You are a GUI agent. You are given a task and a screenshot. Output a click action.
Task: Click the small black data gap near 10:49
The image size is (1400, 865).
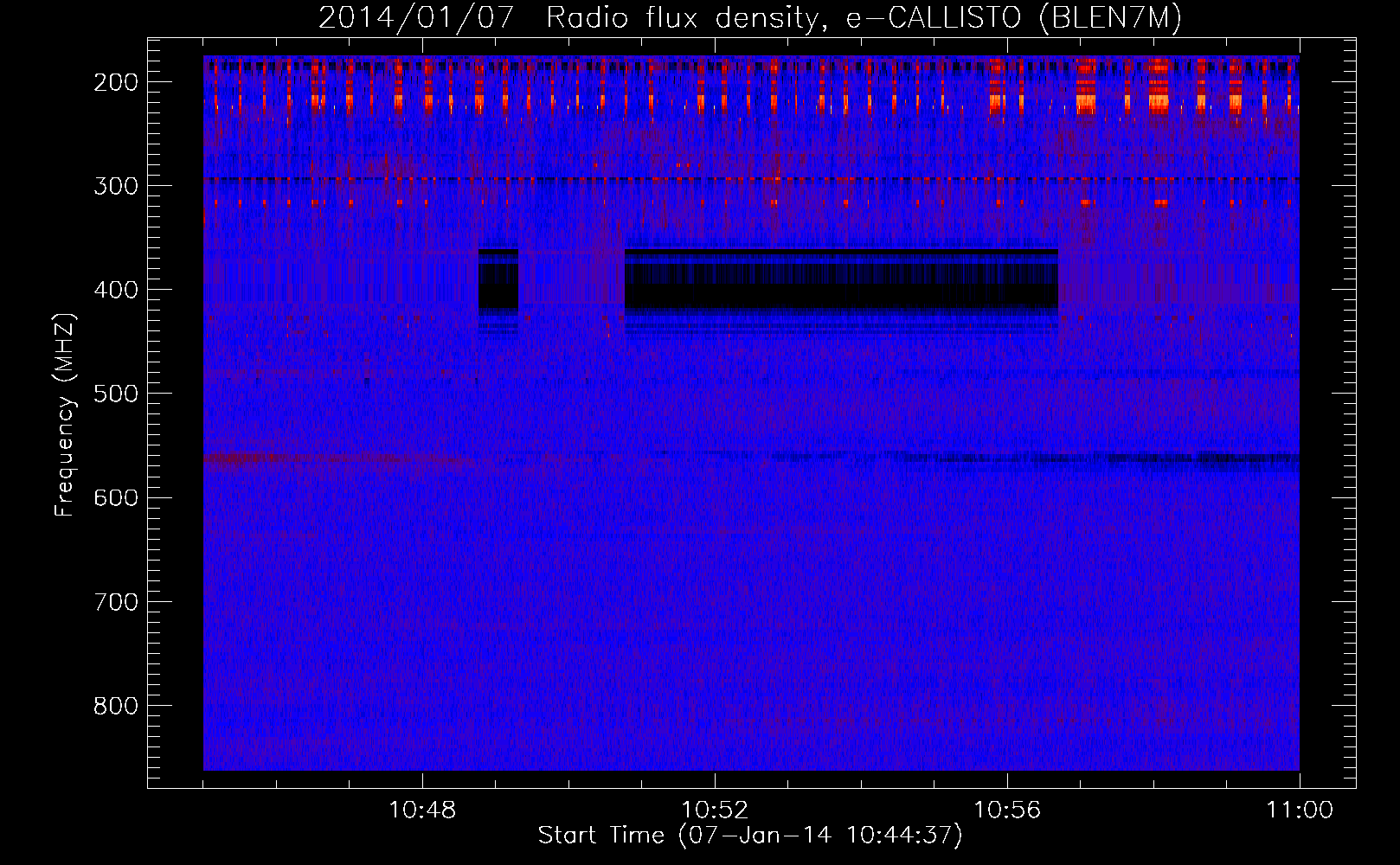(498, 279)
